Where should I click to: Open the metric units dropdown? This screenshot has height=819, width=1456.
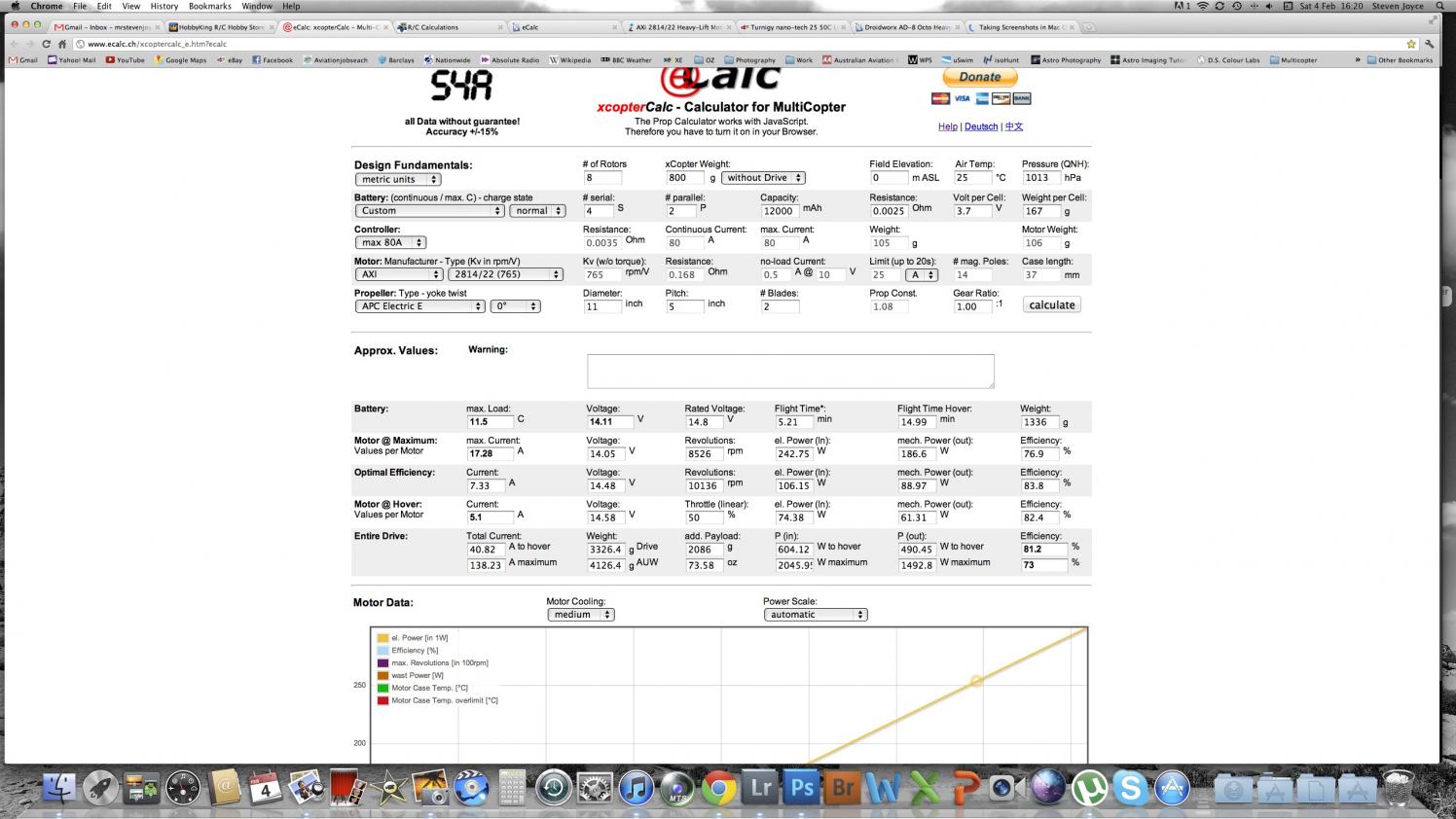399,179
